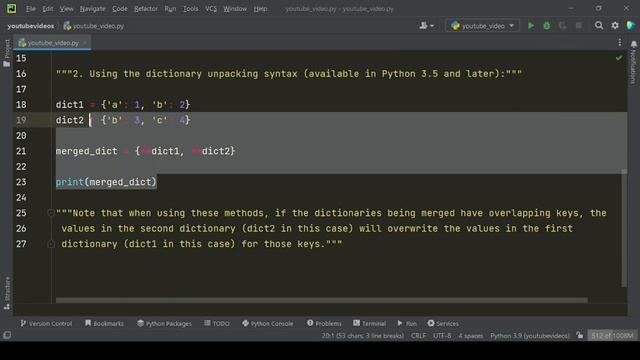Click the Stop process square icon

578,26
